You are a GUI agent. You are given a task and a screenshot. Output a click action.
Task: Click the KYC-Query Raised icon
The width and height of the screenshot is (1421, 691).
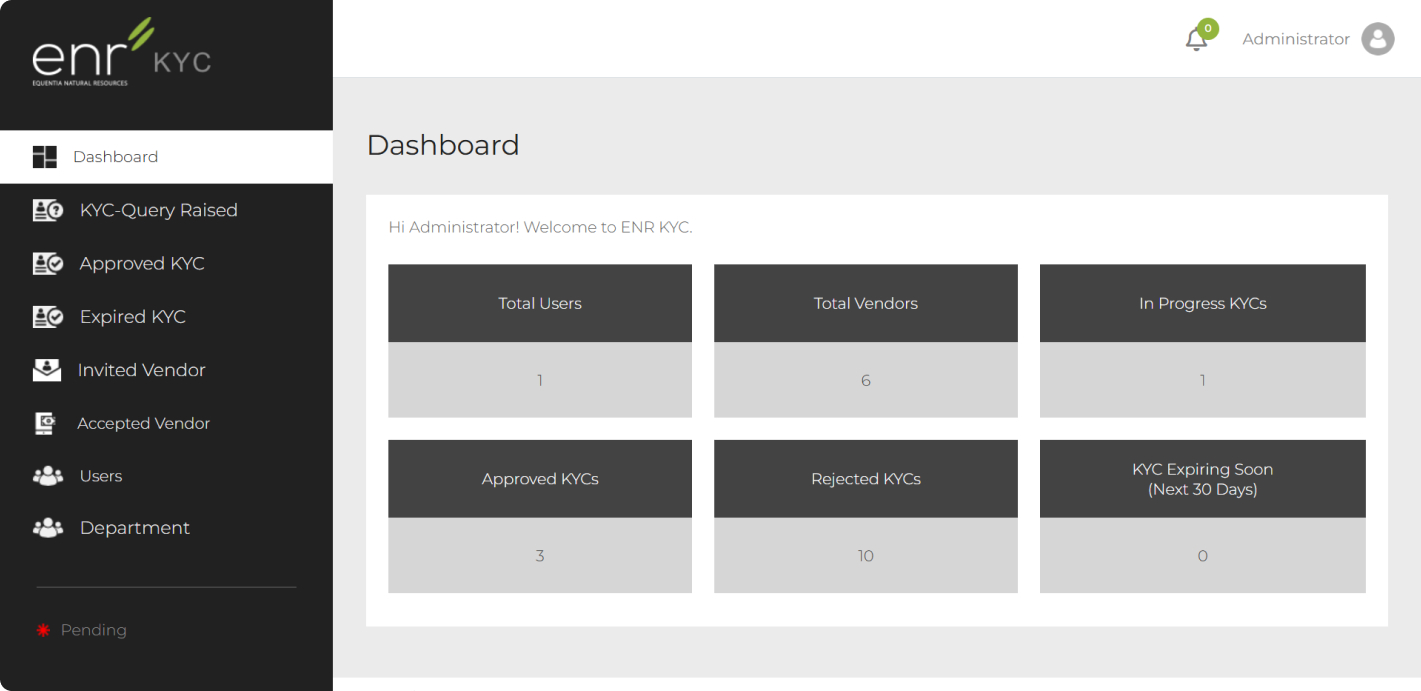tap(47, 210)
